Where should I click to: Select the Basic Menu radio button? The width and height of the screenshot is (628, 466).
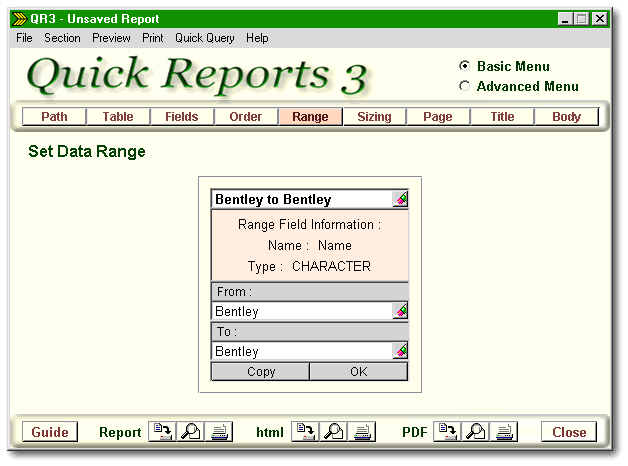pos(465,66)
